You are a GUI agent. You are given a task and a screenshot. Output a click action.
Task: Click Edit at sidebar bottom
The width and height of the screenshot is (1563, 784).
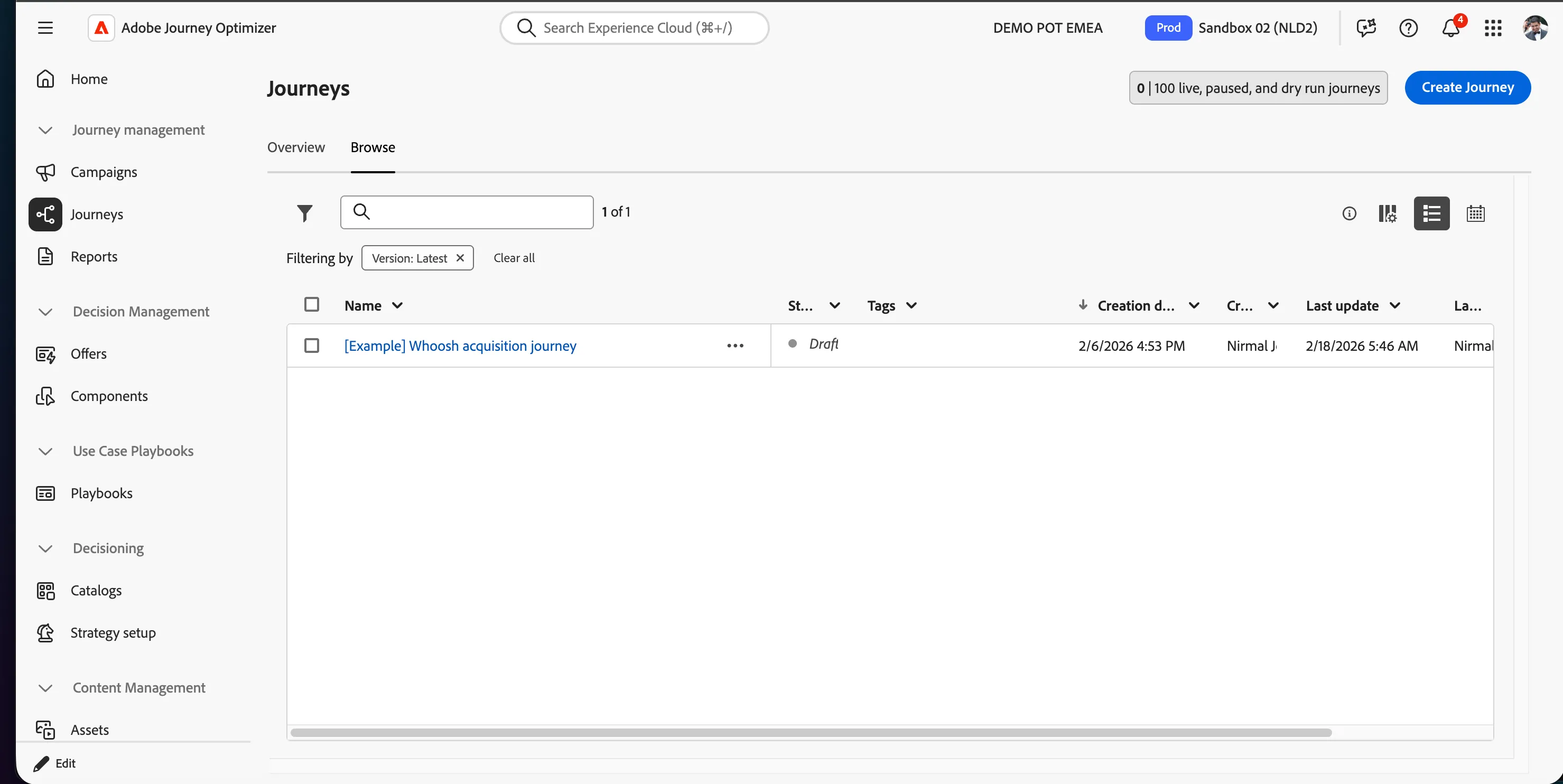[54, 763]
